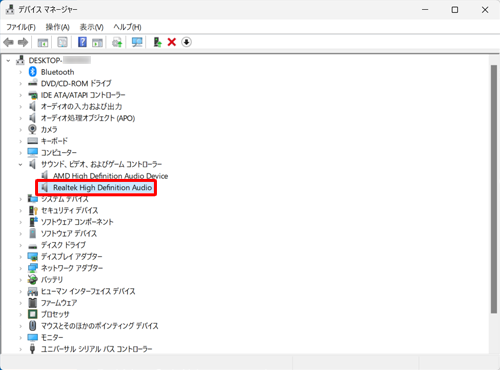500x370 pixels.
Task: Click the software components icon
Action: coord(32,222)
